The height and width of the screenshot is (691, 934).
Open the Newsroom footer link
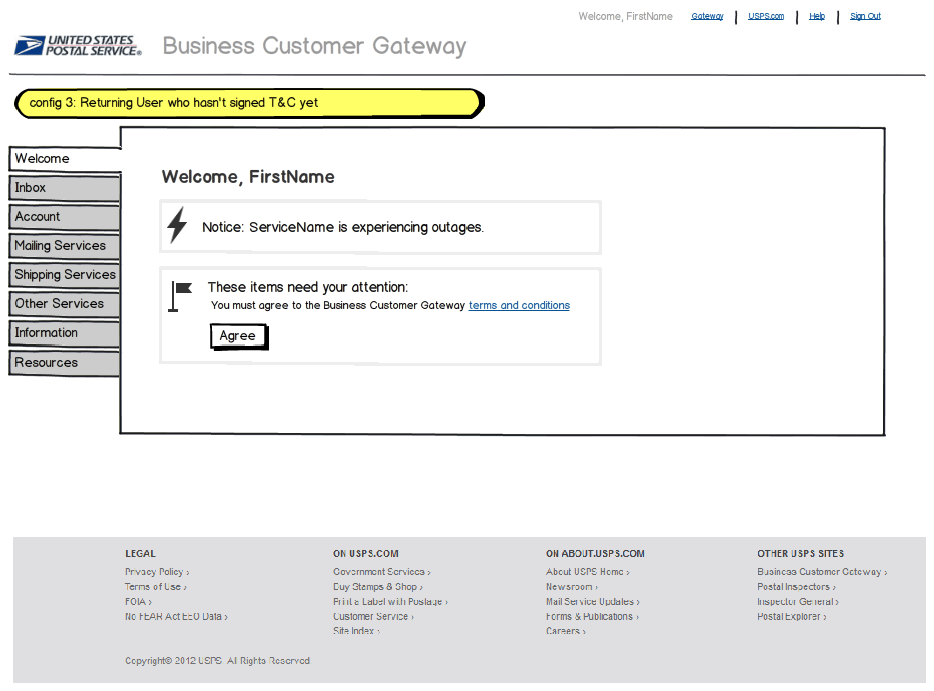tap(572, 587)
